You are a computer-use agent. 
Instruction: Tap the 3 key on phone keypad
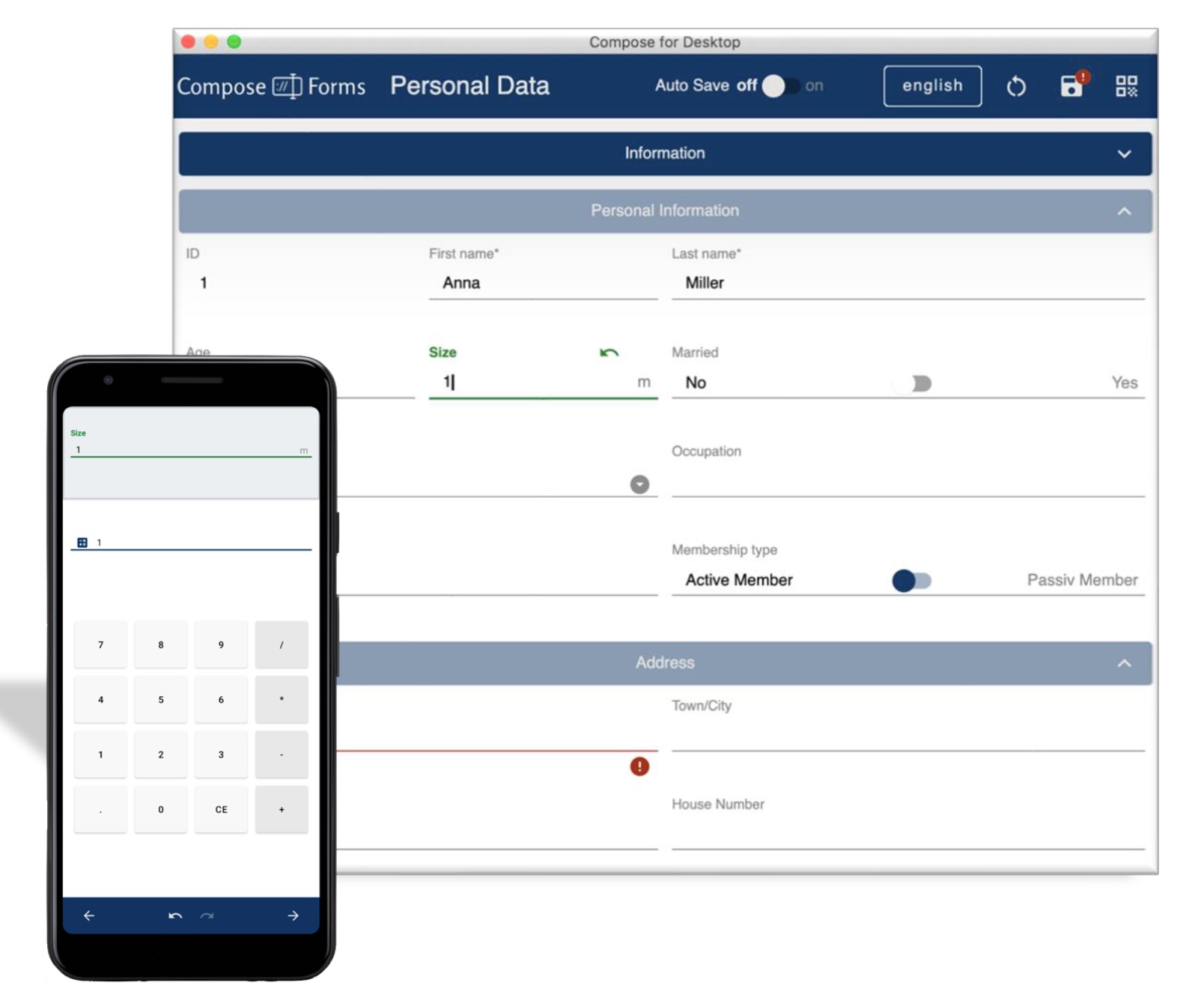point(221,754)
